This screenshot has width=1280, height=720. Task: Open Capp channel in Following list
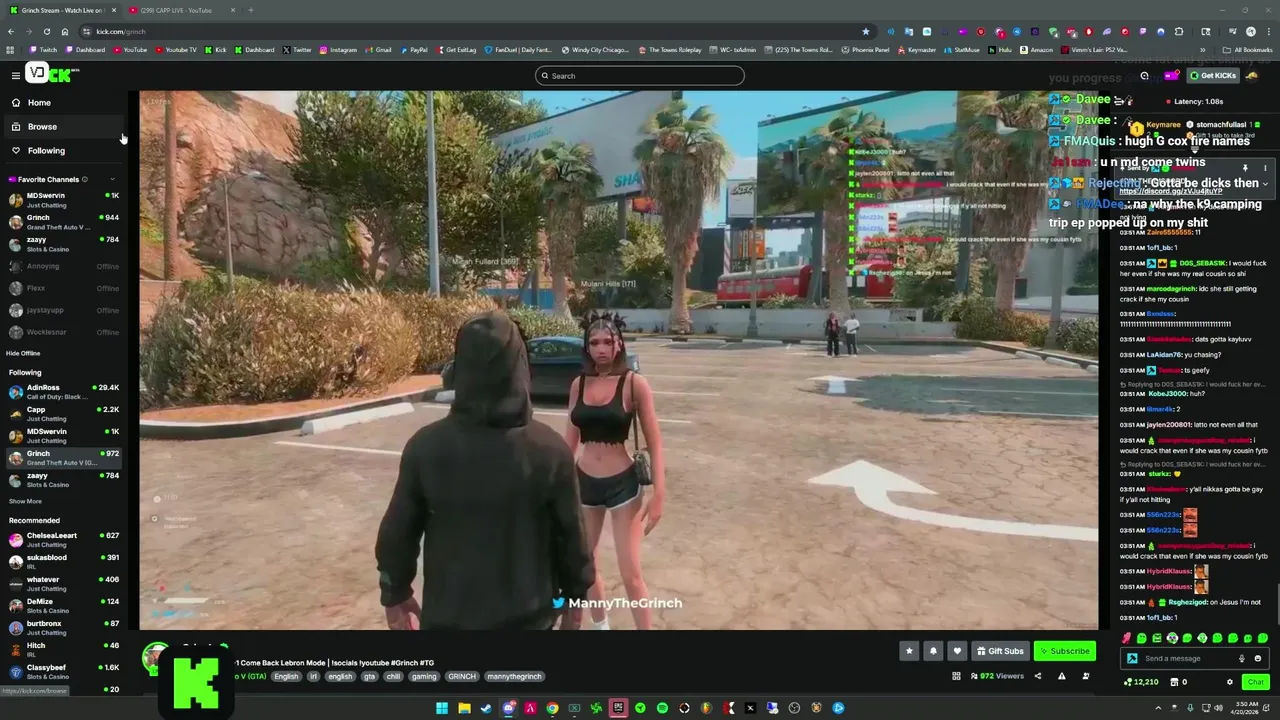(63, 413)
